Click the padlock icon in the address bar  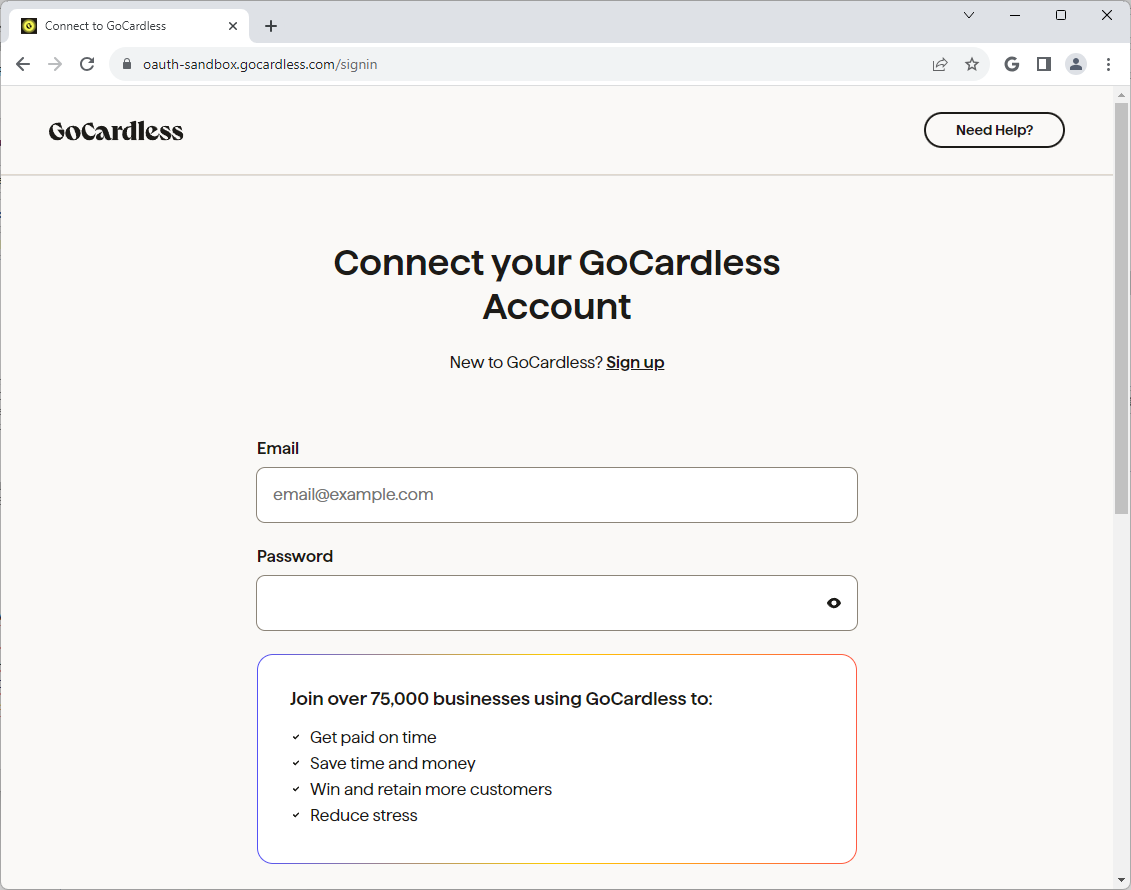tap(126, 63)
